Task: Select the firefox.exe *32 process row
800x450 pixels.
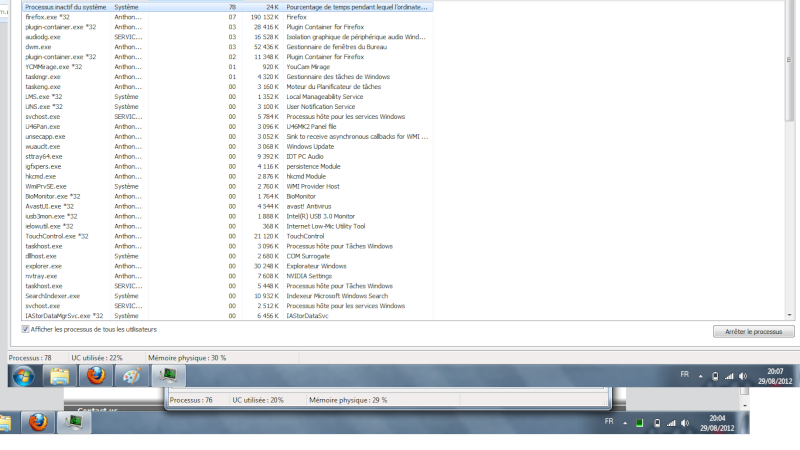Action: 228,17
